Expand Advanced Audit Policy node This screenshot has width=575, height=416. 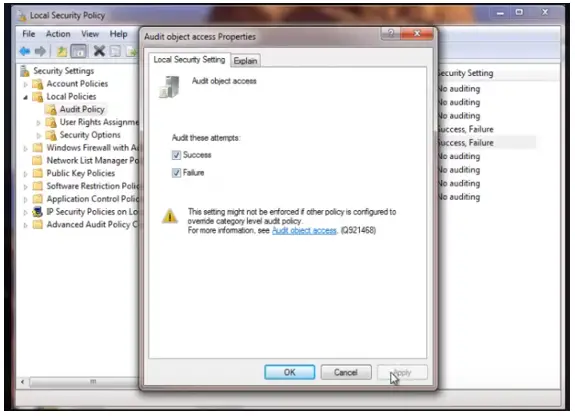click(x=25, y=225)
